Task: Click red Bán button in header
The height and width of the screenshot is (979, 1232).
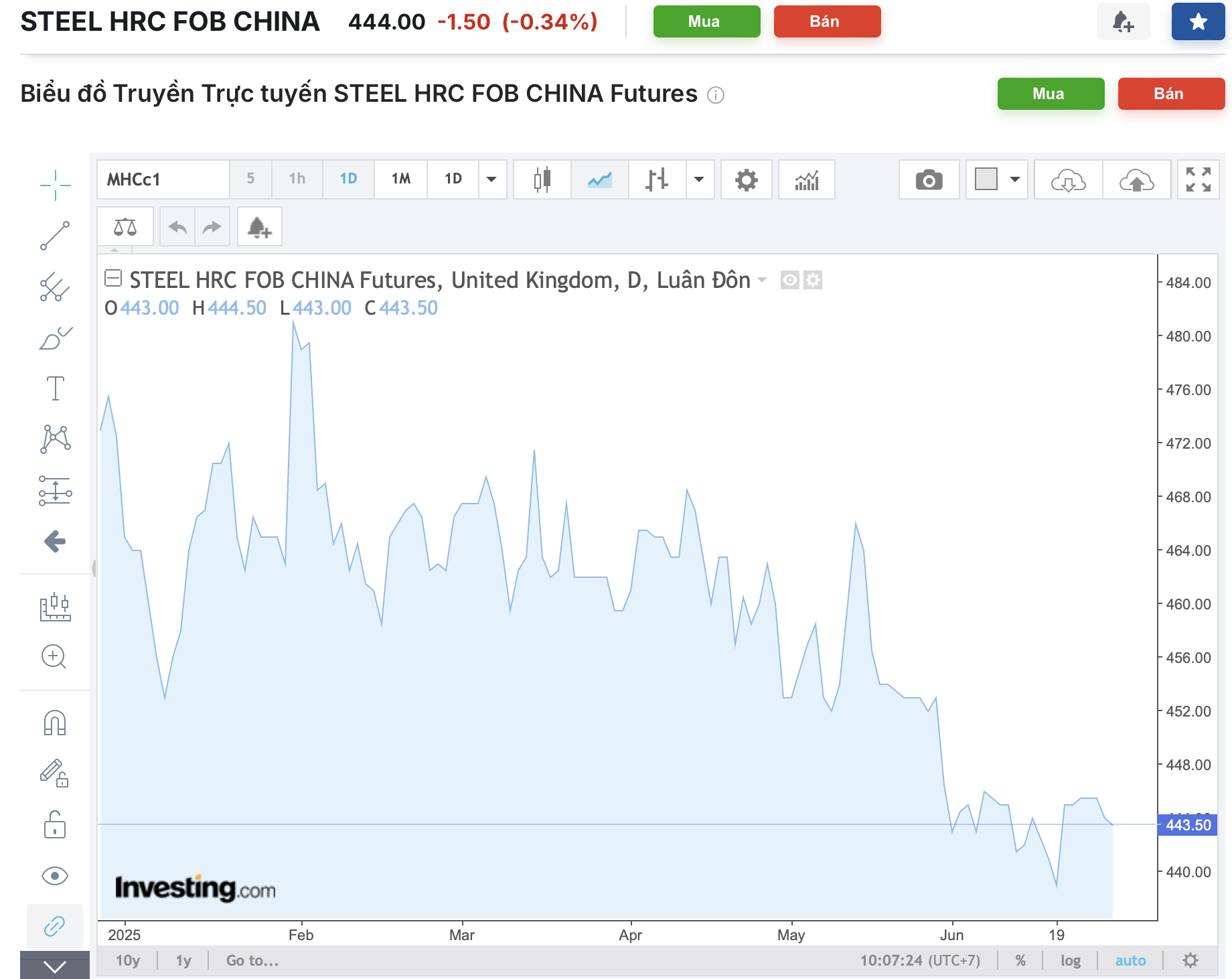Action: tap(828, 21)
